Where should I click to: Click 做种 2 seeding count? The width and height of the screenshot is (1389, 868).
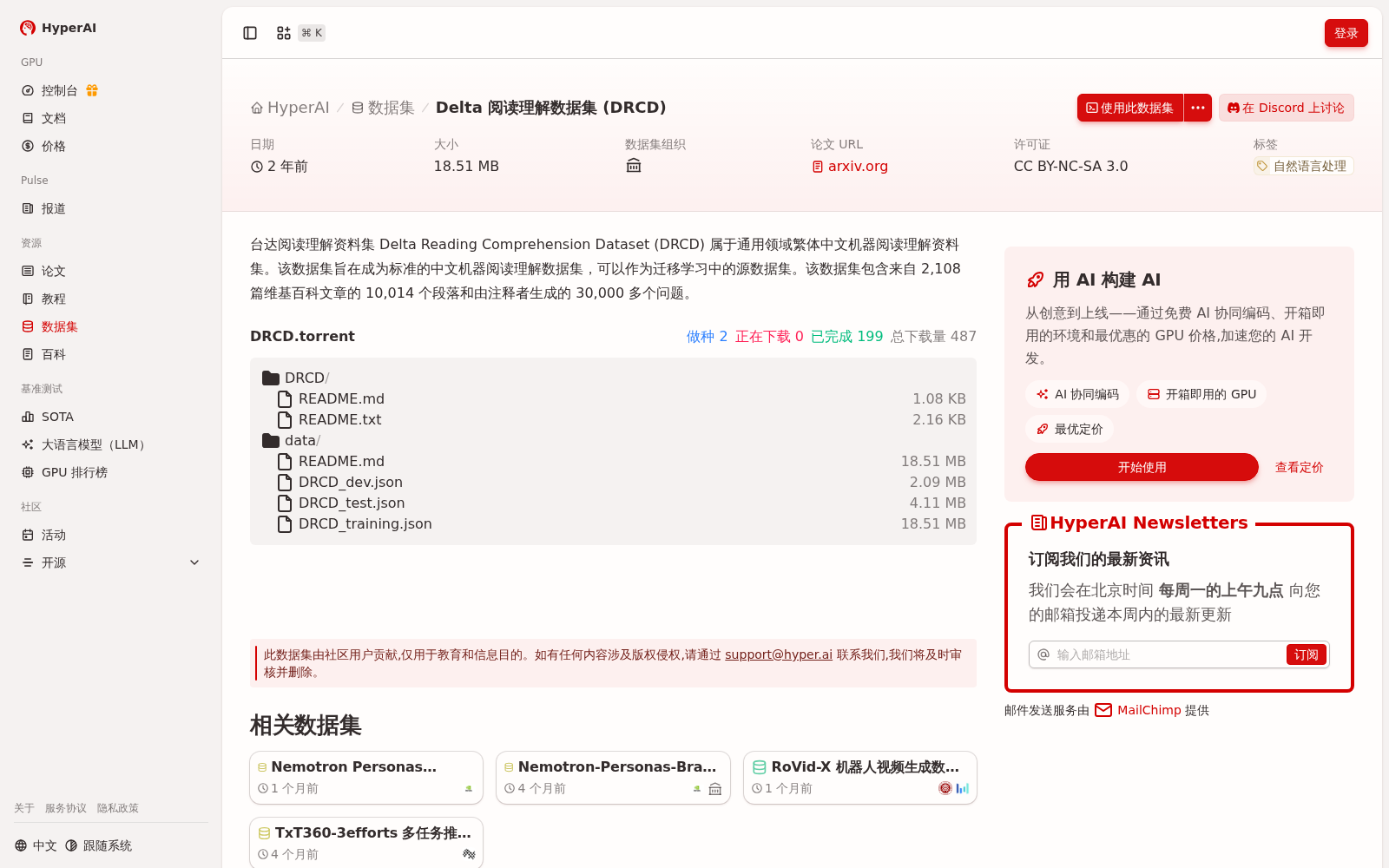coord(707,337)
